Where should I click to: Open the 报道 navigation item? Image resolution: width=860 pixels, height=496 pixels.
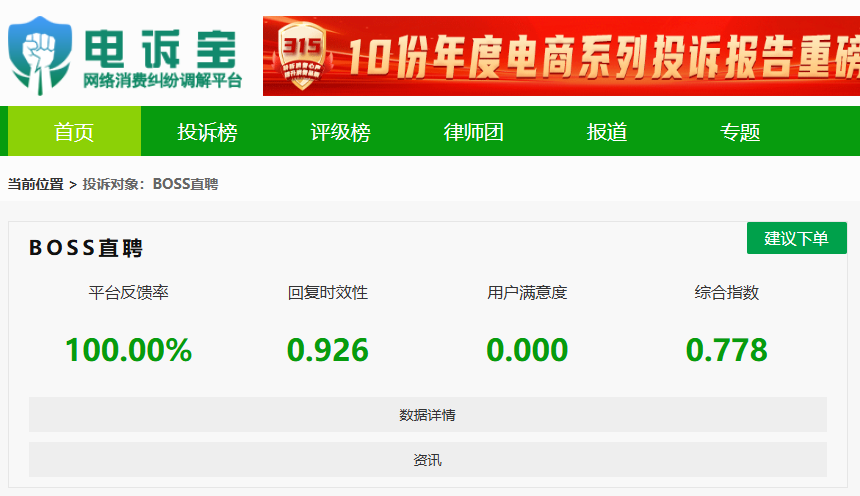607,132
